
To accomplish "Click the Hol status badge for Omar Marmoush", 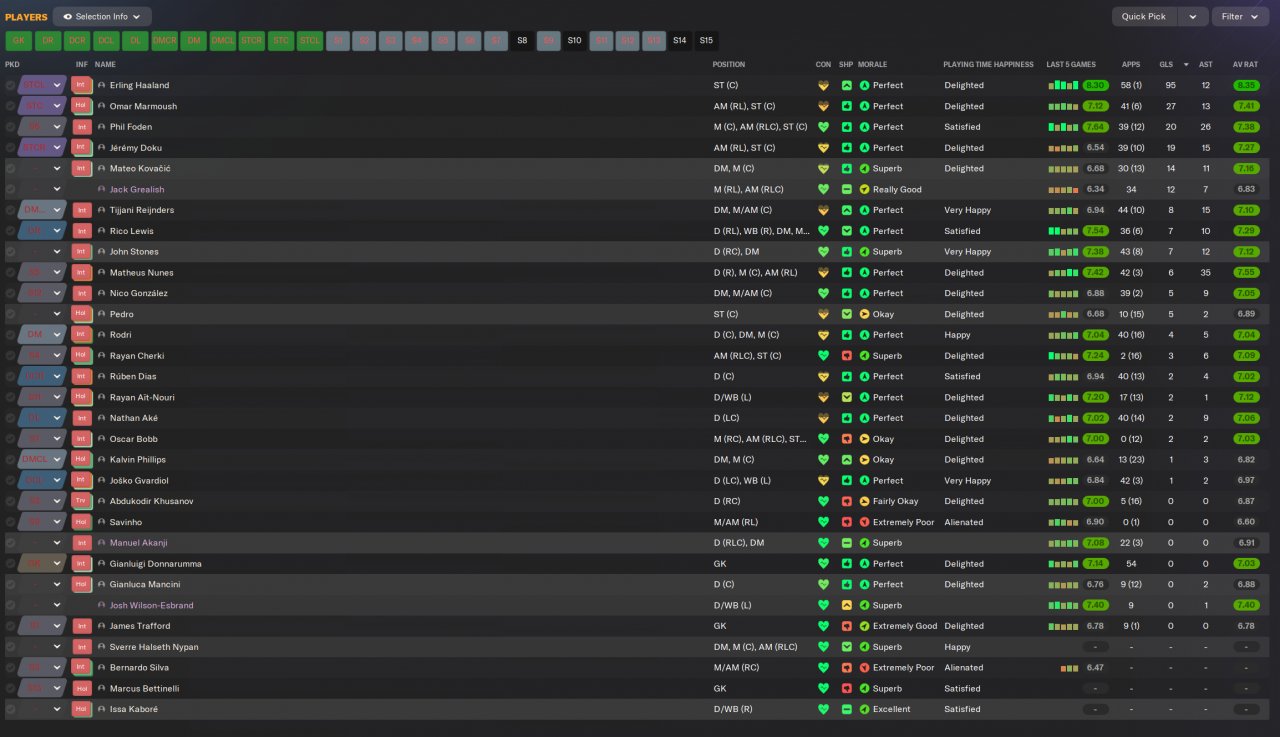I will [x=82, y=106].
